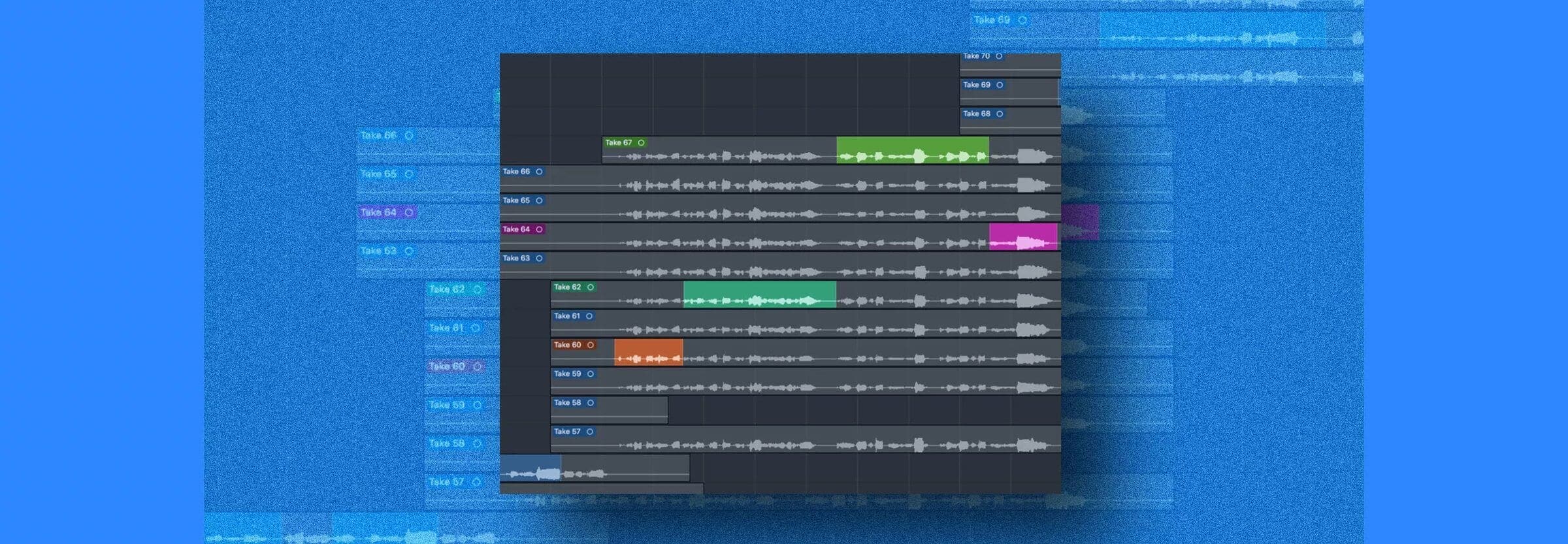
Task: Select the green 'Take 67' label
Action: coord(618,142)
